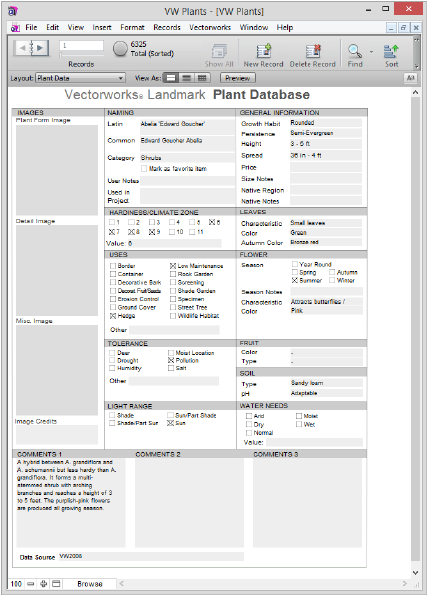Viewport: 428px width, 597px height.
Task: Click the Latin name field
Action: (x=187, y=126)
